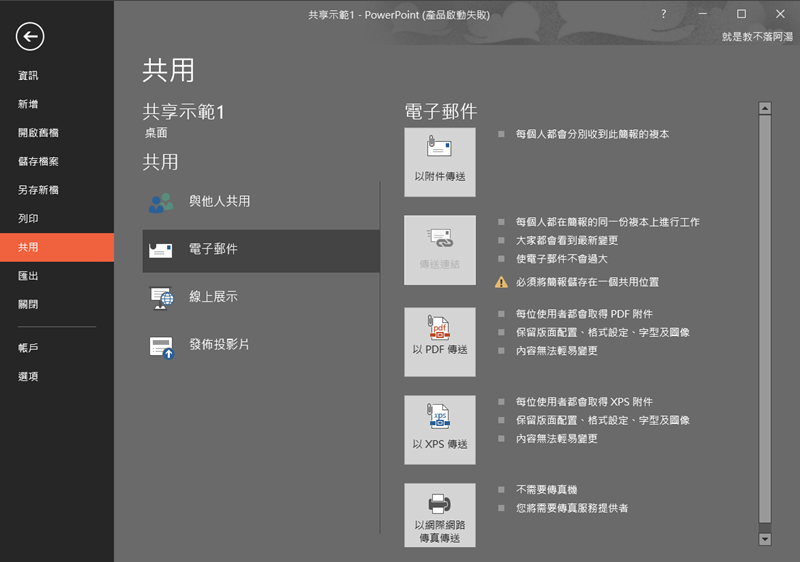Click the 以 XPS 傳送 icon button
The image size is (800, 562).
click(440, 429)
